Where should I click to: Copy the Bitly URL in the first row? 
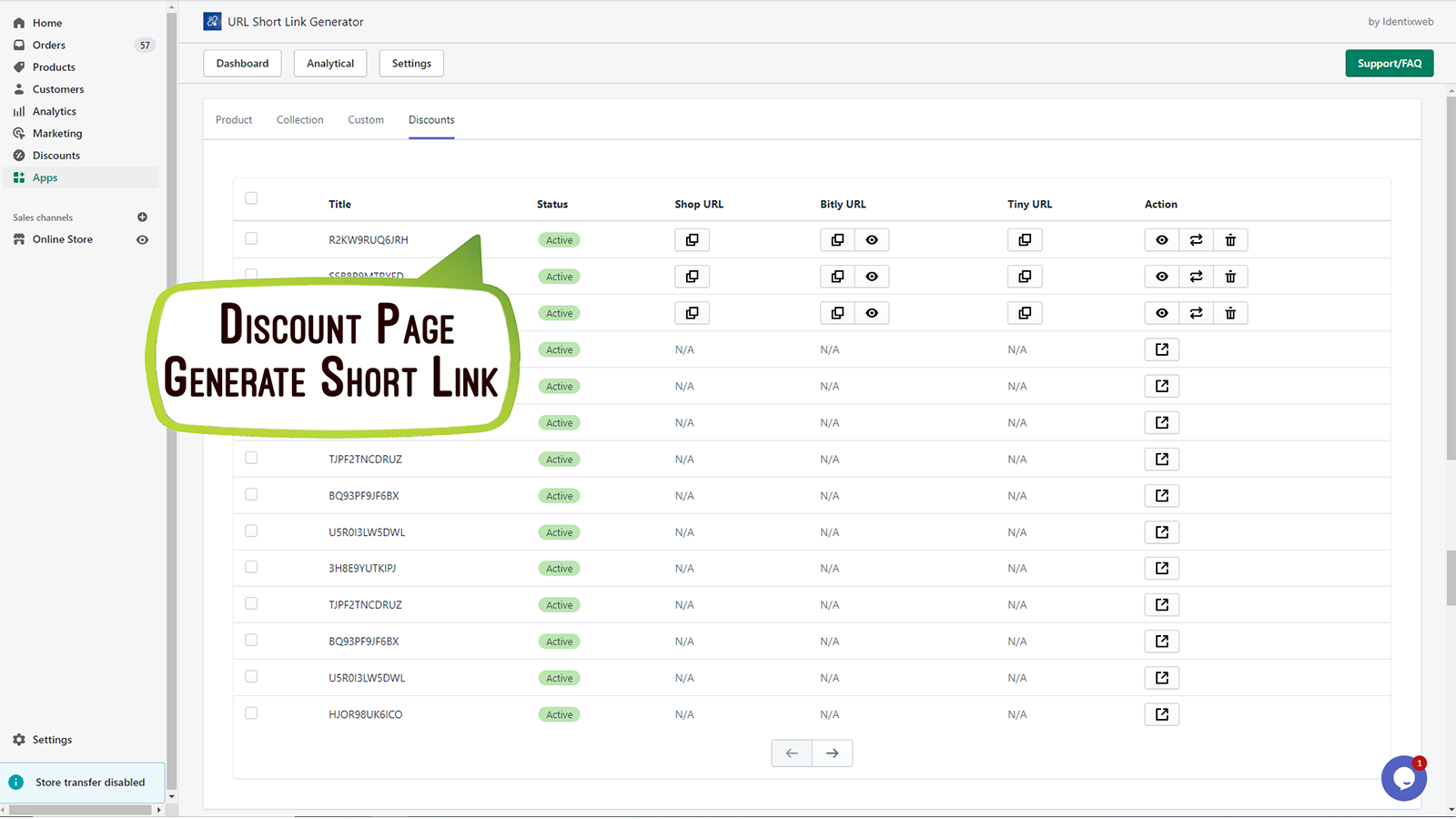click(837, 239)
